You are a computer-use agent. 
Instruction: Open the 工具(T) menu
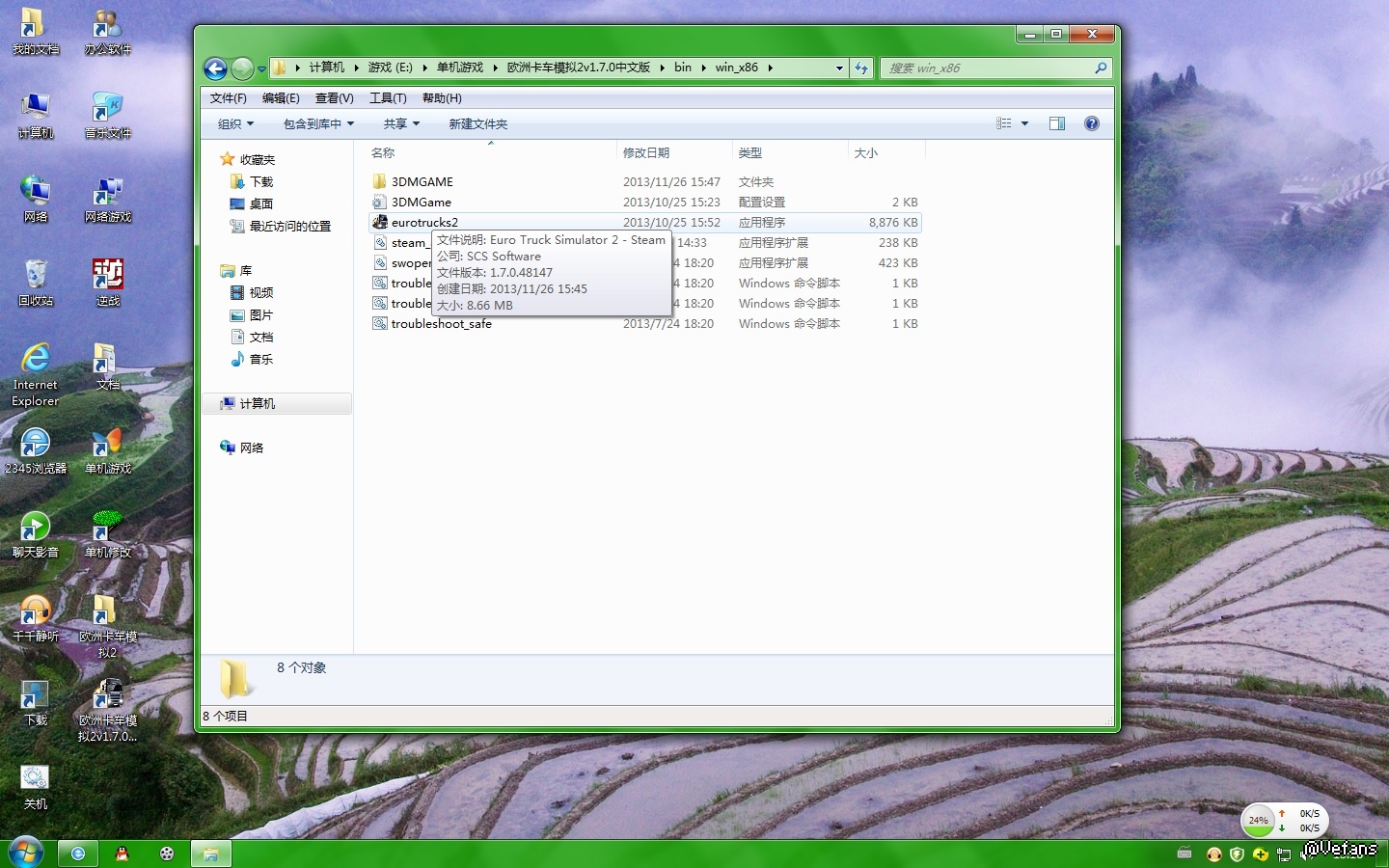click(388, 98)
